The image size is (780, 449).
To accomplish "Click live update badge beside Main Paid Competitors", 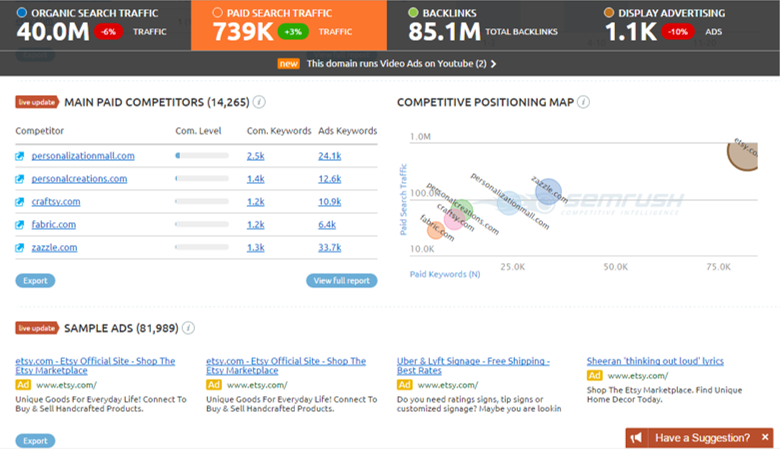I will (x=37, y=102).
